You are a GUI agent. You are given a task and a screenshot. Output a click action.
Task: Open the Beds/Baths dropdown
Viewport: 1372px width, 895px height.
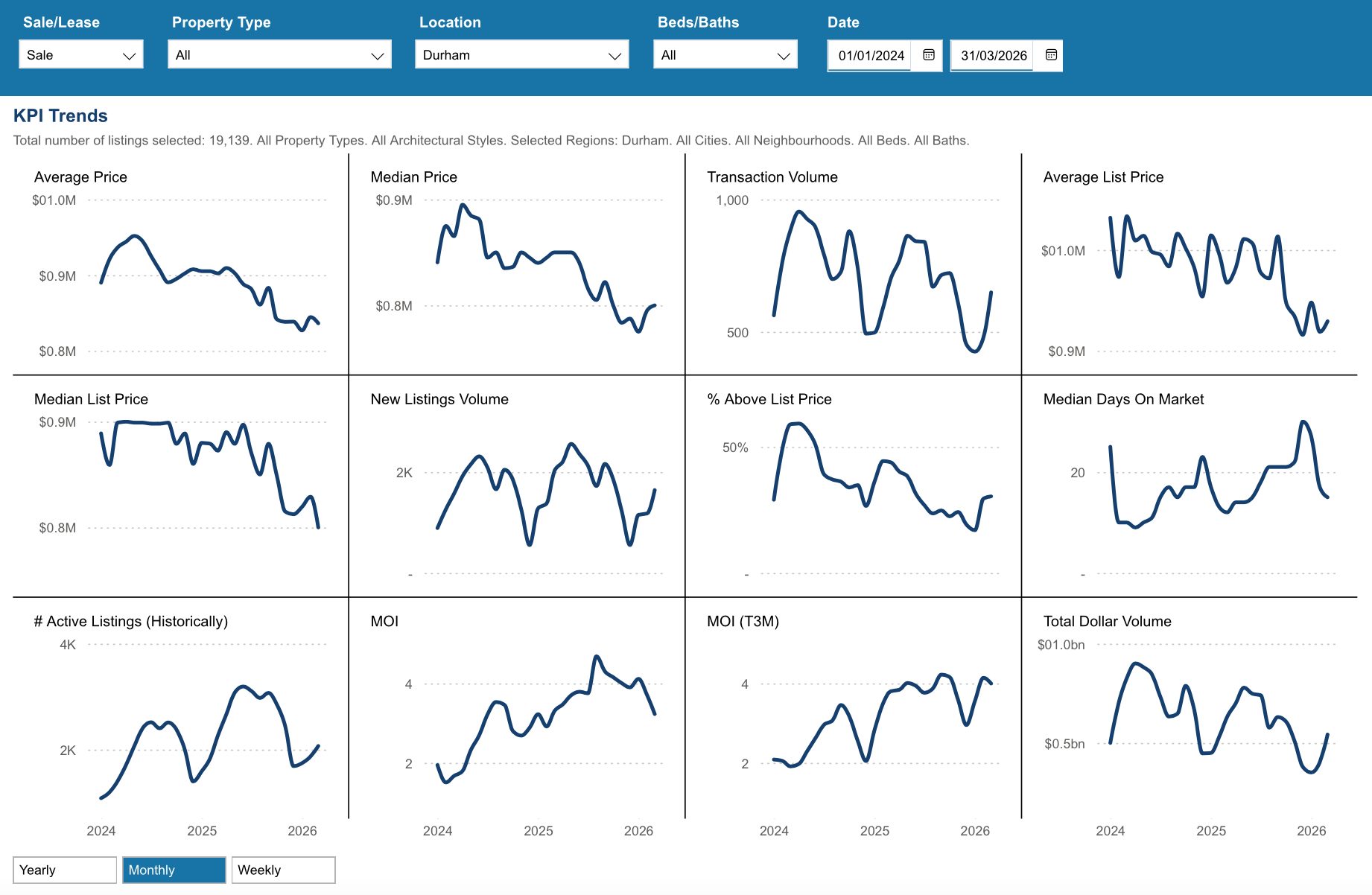click(x=725, y=55)
